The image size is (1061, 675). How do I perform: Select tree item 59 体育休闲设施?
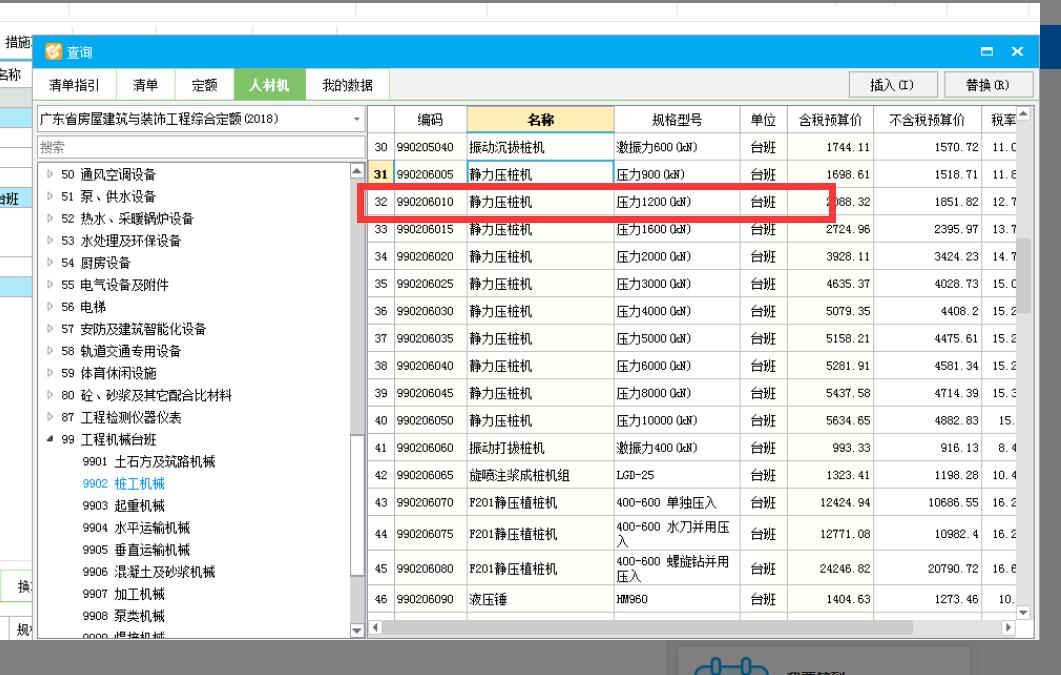tap(108, 373)
